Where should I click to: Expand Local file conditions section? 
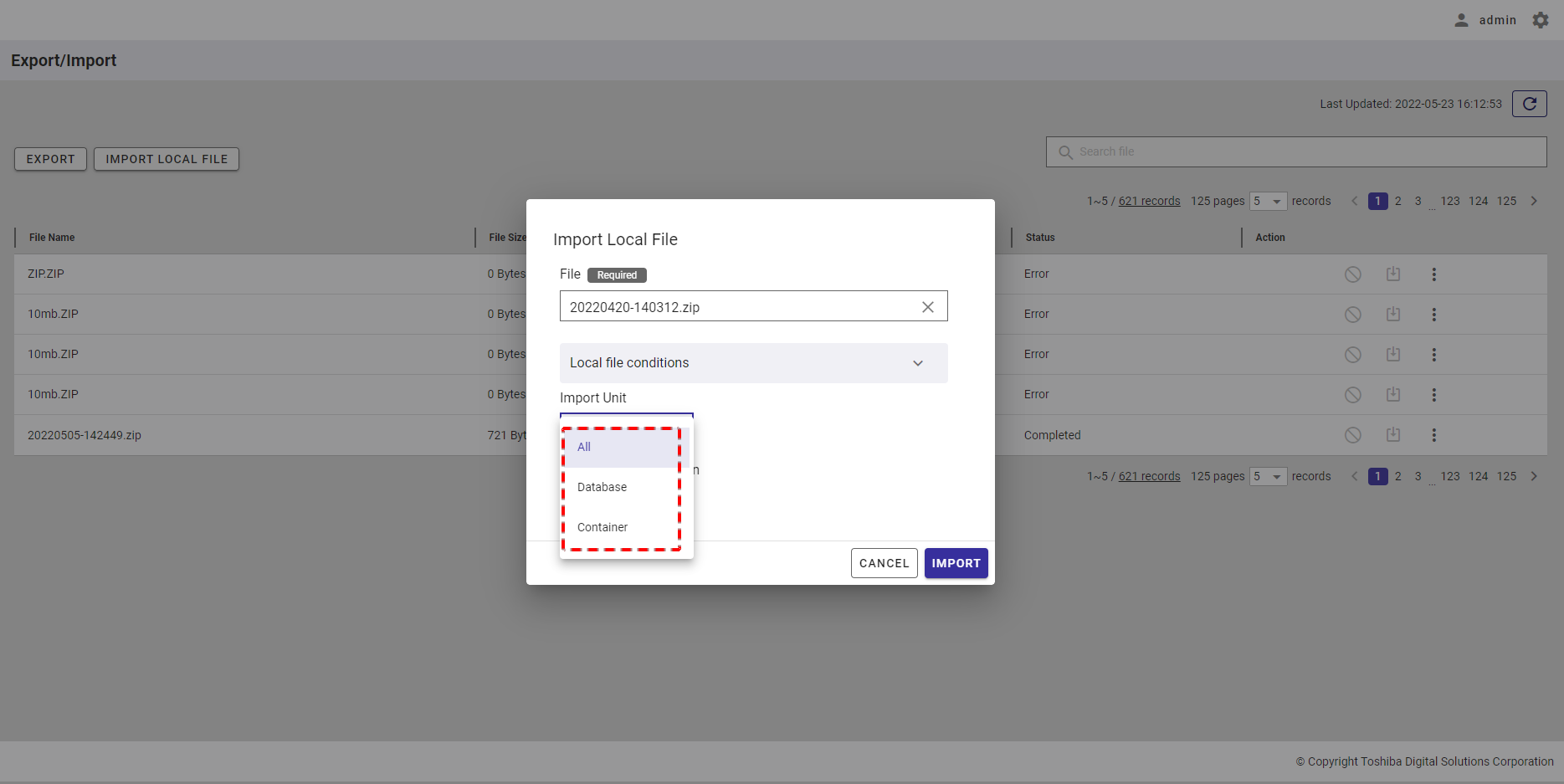[917, 363]
